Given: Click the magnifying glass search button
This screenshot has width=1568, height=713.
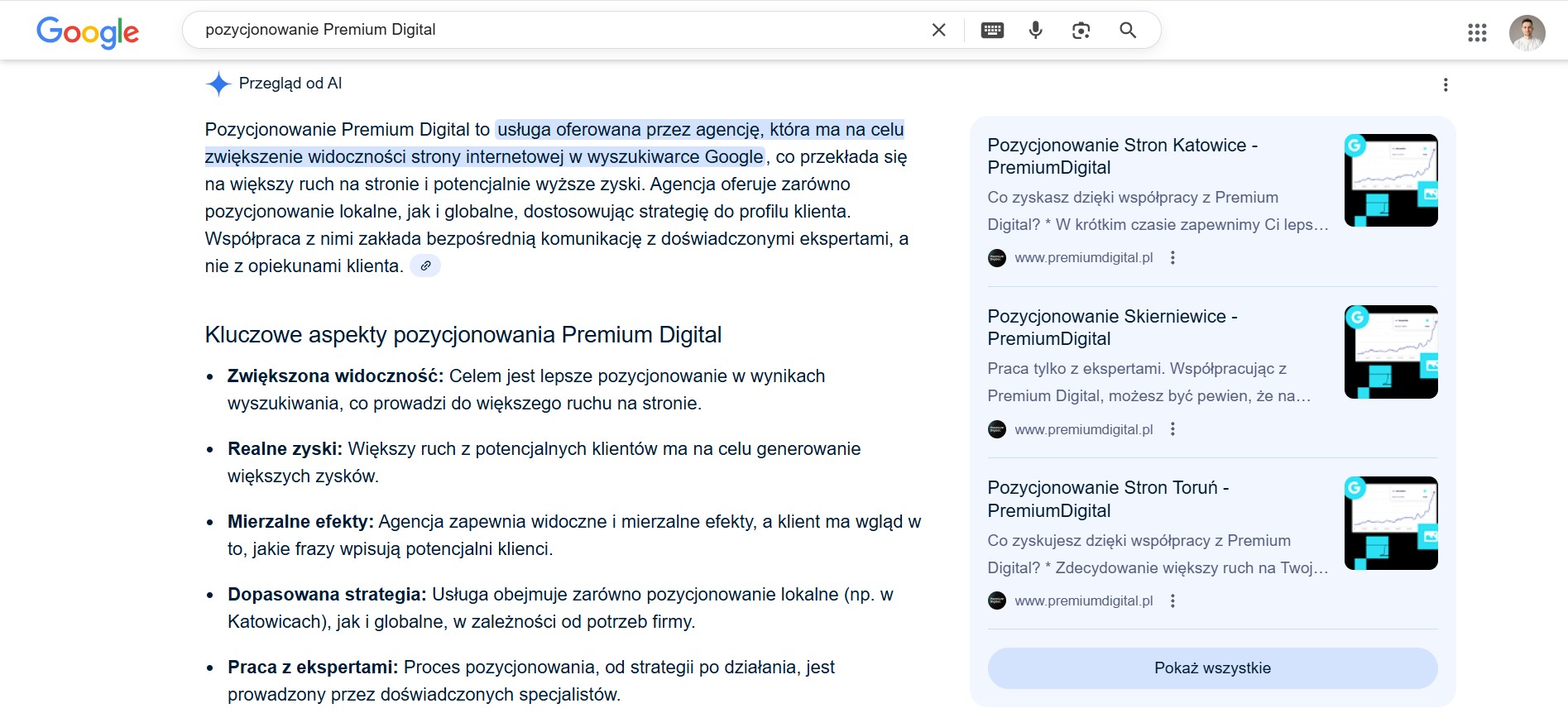Looking at the screenshot, I should 1127,31.
